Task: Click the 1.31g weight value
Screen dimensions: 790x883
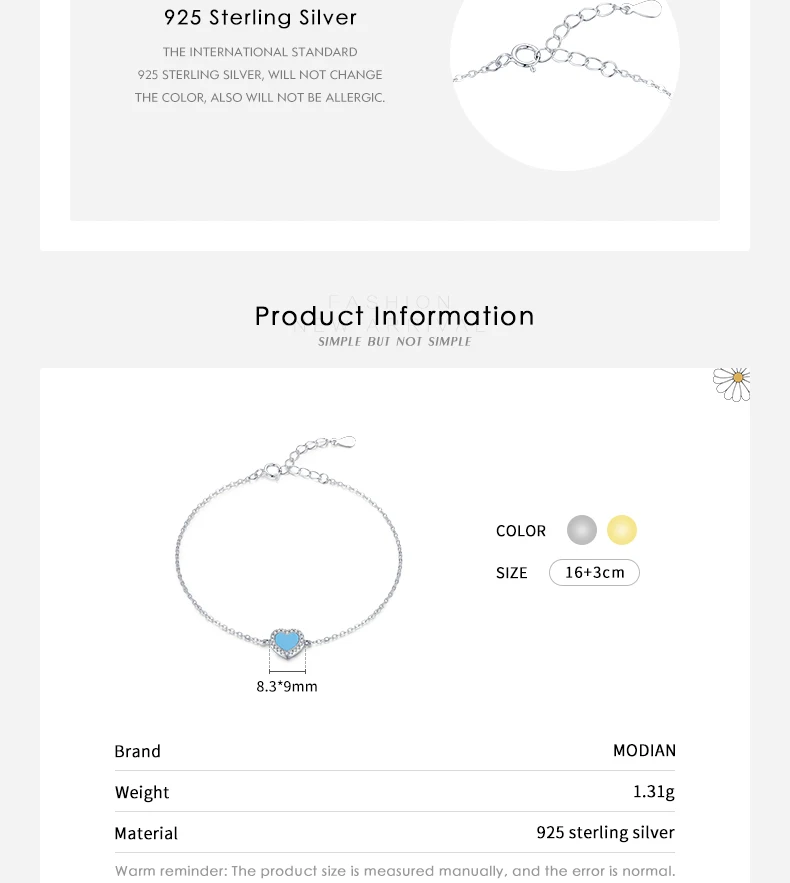Action: pos(654,792)
